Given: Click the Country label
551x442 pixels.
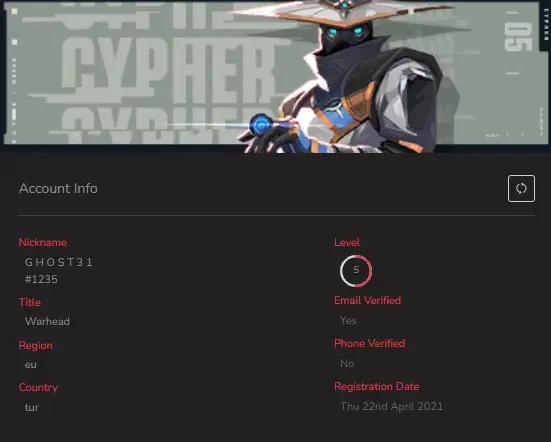Looking at the screenshot, I should click(x=38, y=387).
